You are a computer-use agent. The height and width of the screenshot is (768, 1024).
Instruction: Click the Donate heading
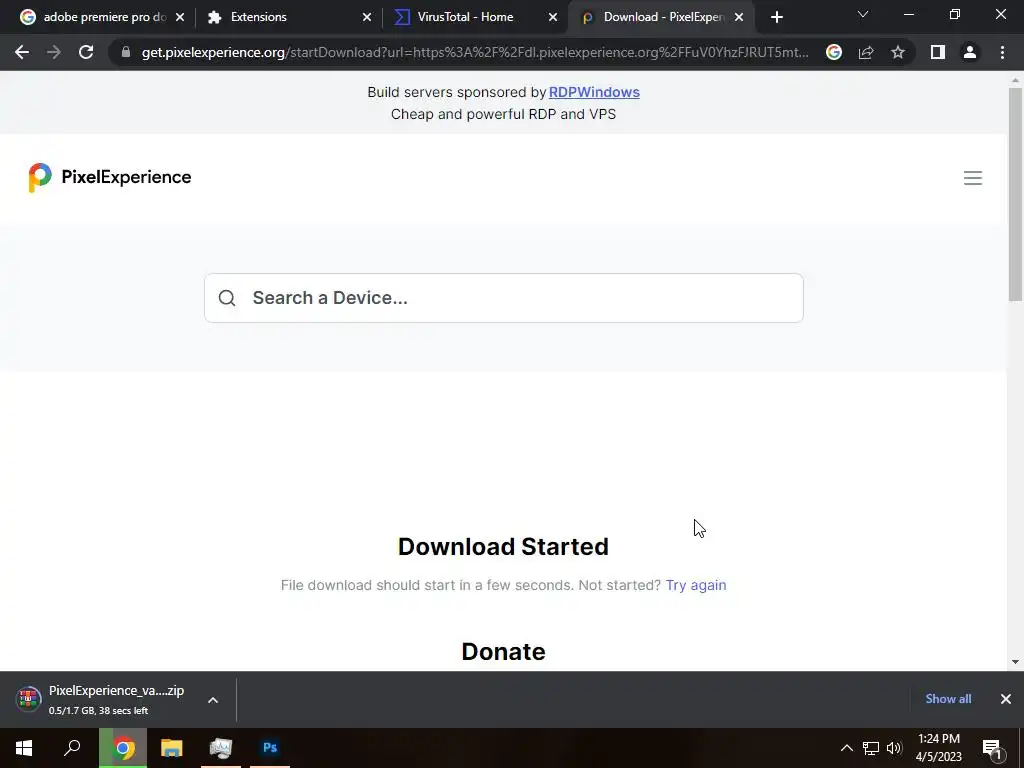pyautogui.click(x=504, y=652)
